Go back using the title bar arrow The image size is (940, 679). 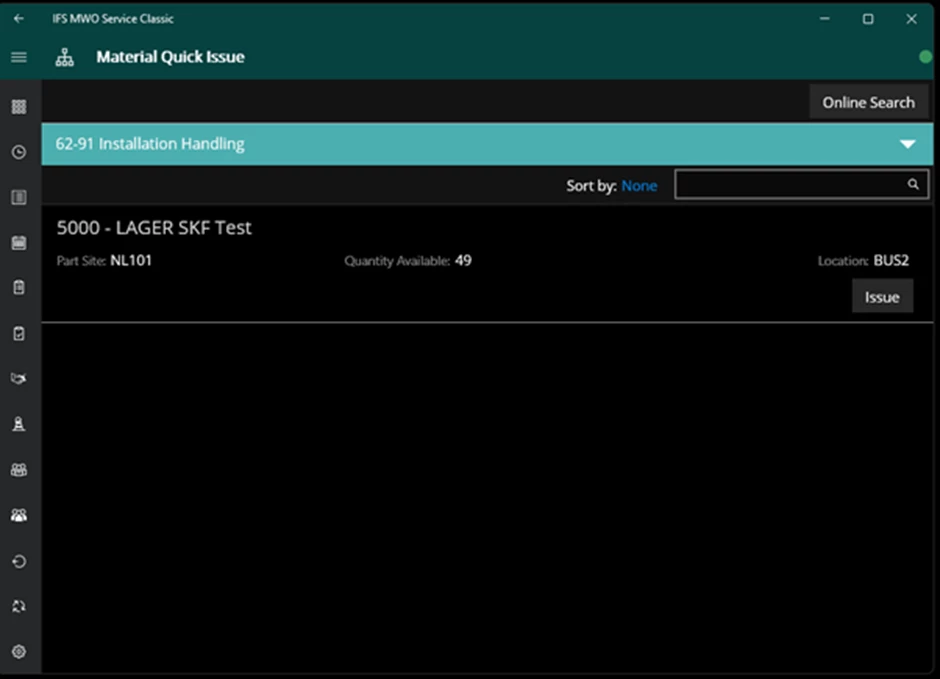pos(19,19)
